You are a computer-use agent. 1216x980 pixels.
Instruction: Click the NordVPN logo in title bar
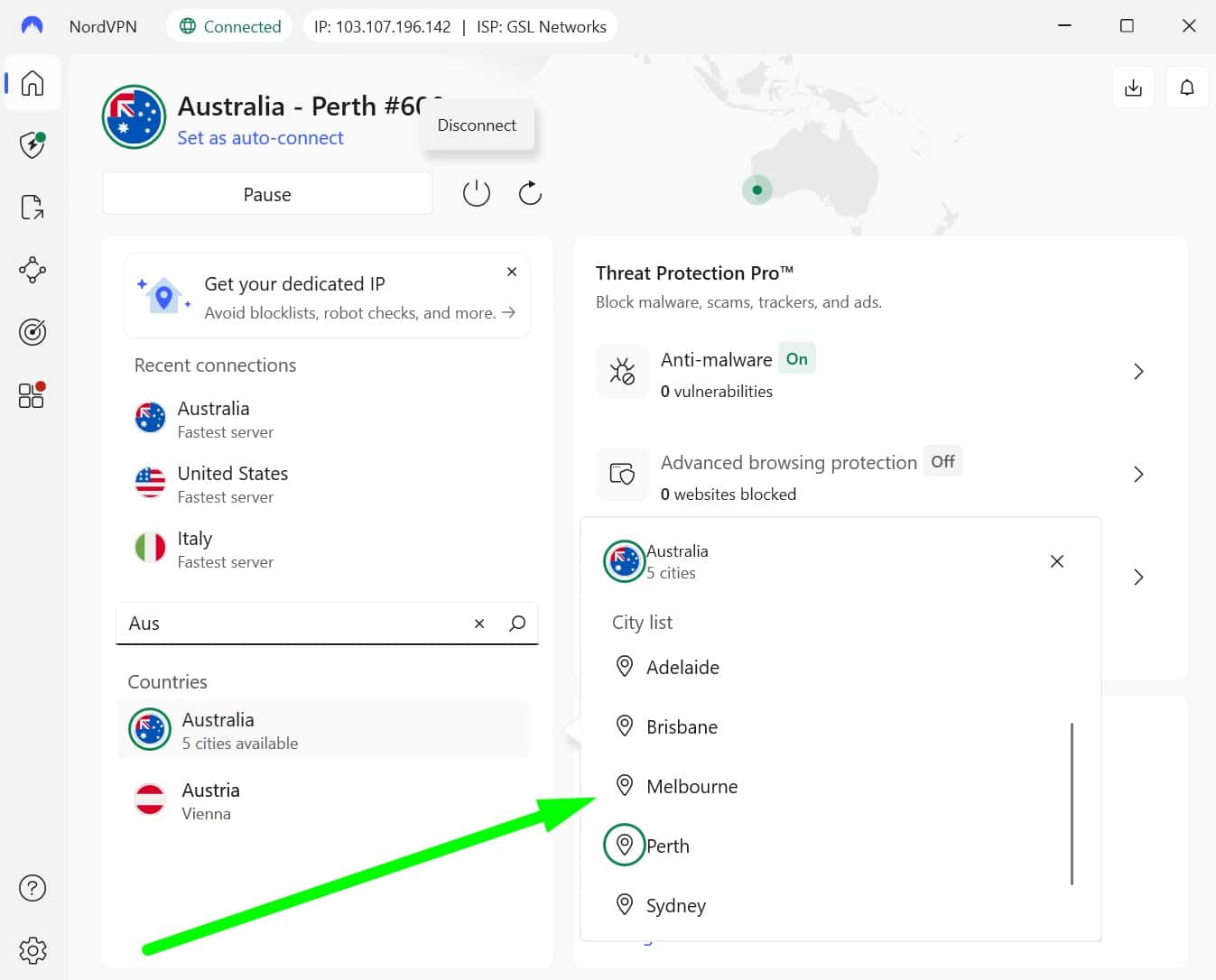pyautogui.click(x=32, y=26)
